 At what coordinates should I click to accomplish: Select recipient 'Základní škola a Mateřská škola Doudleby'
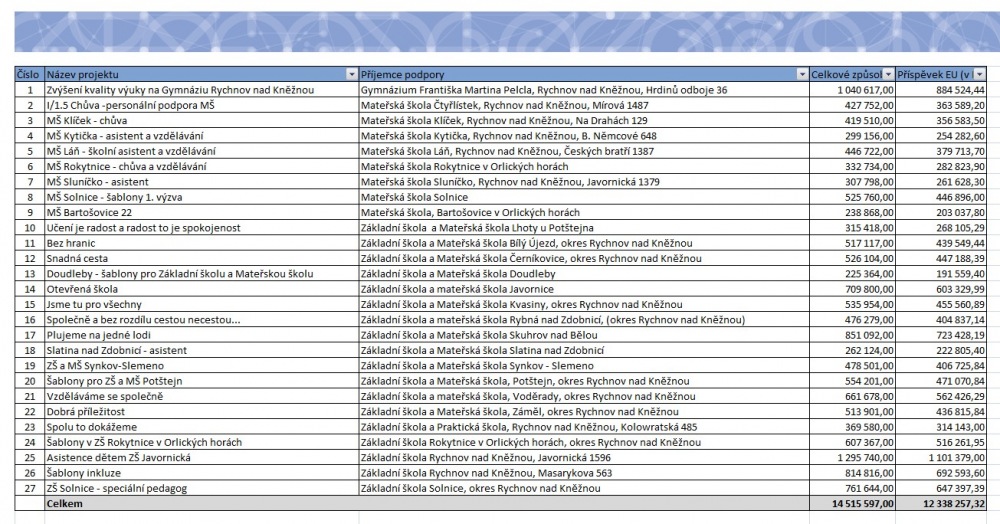pos(584,273)
